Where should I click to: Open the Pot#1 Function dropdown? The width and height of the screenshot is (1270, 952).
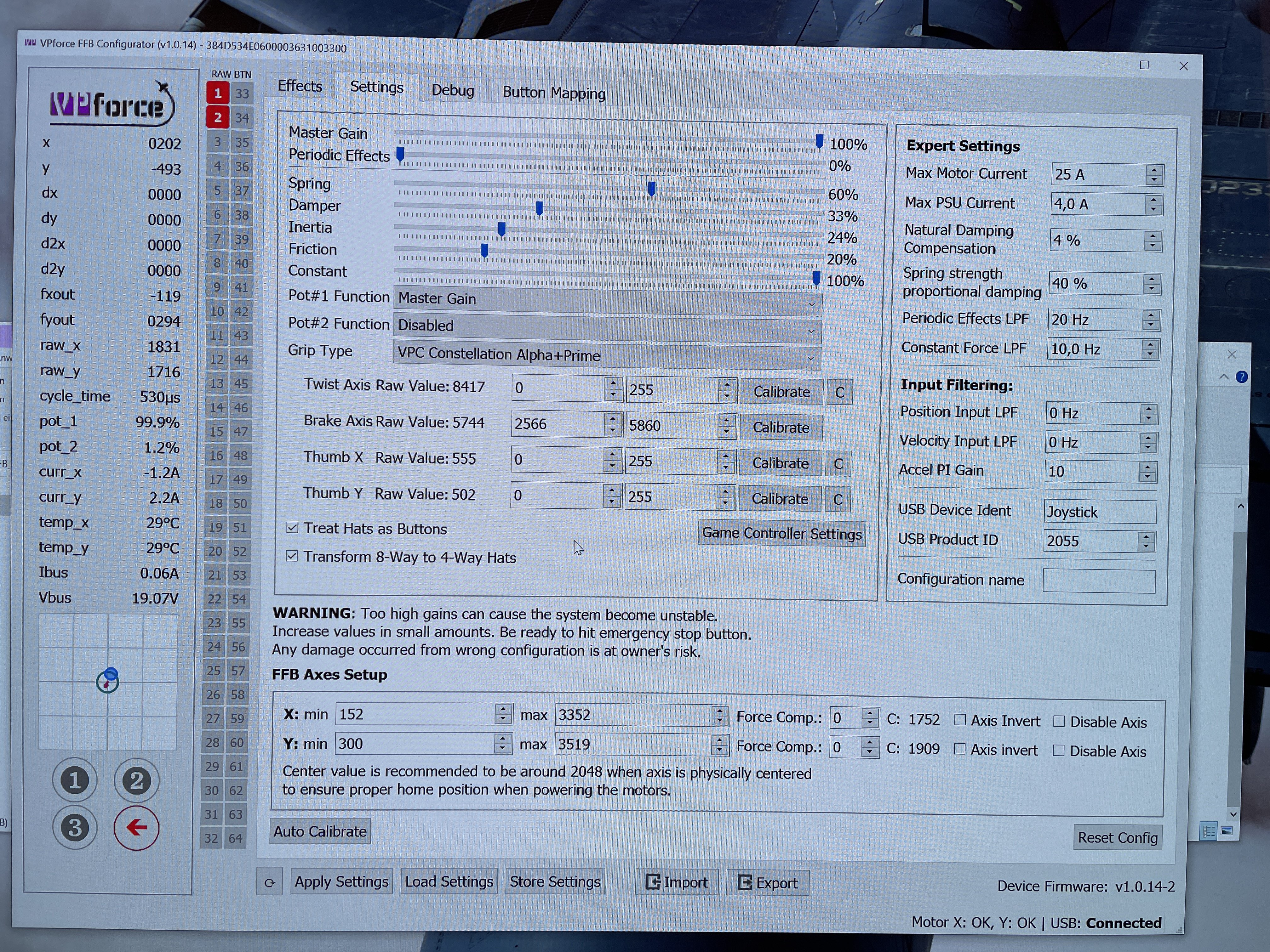(x=608, y=299)
